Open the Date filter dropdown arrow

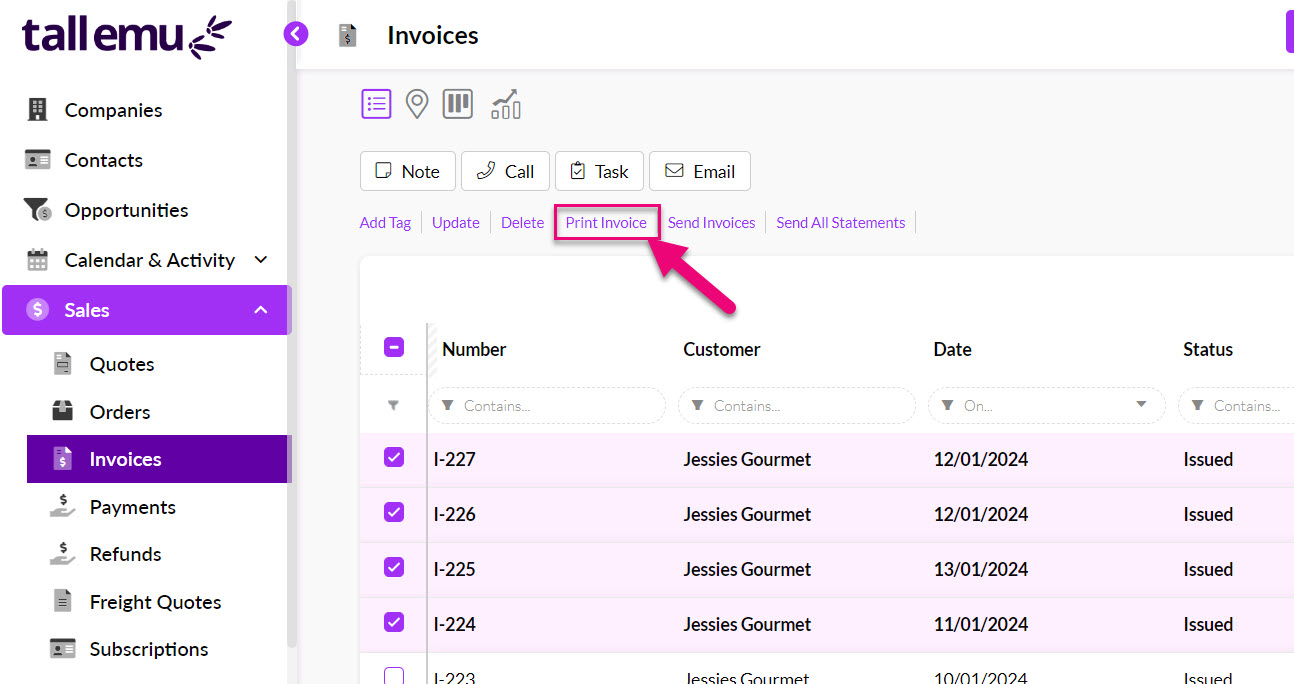[x=1141, y=405]
